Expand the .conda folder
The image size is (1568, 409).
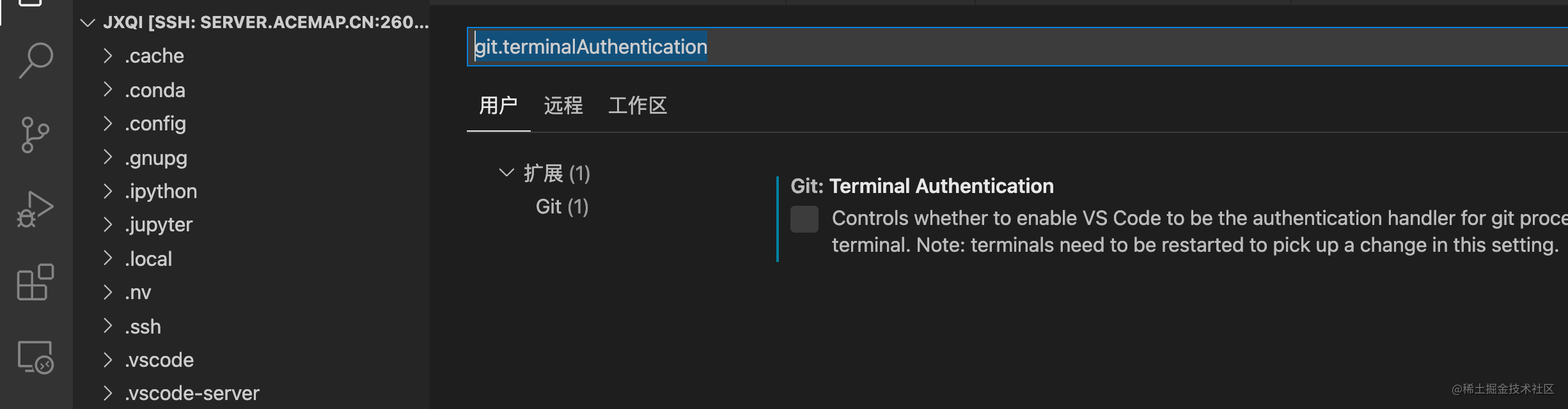point(107,89)
